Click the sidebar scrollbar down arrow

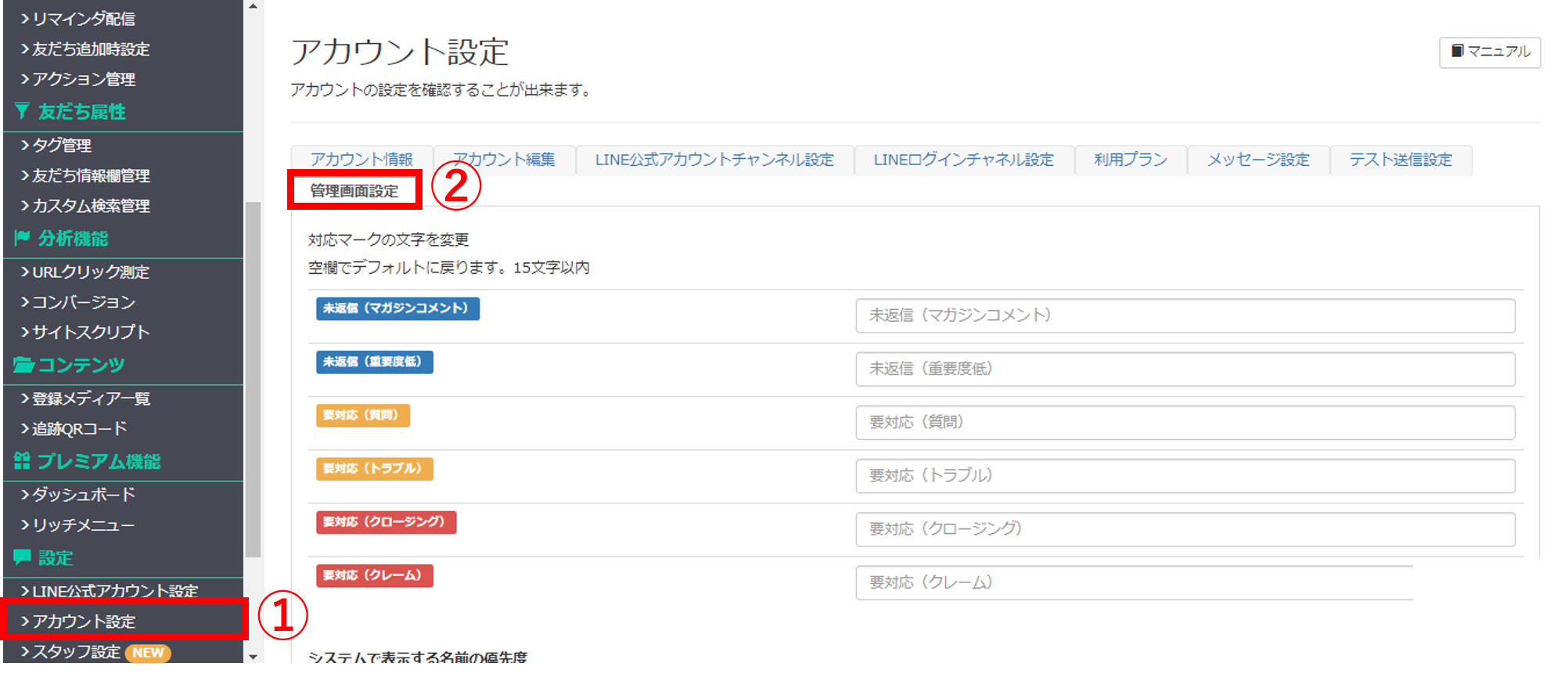253,657
